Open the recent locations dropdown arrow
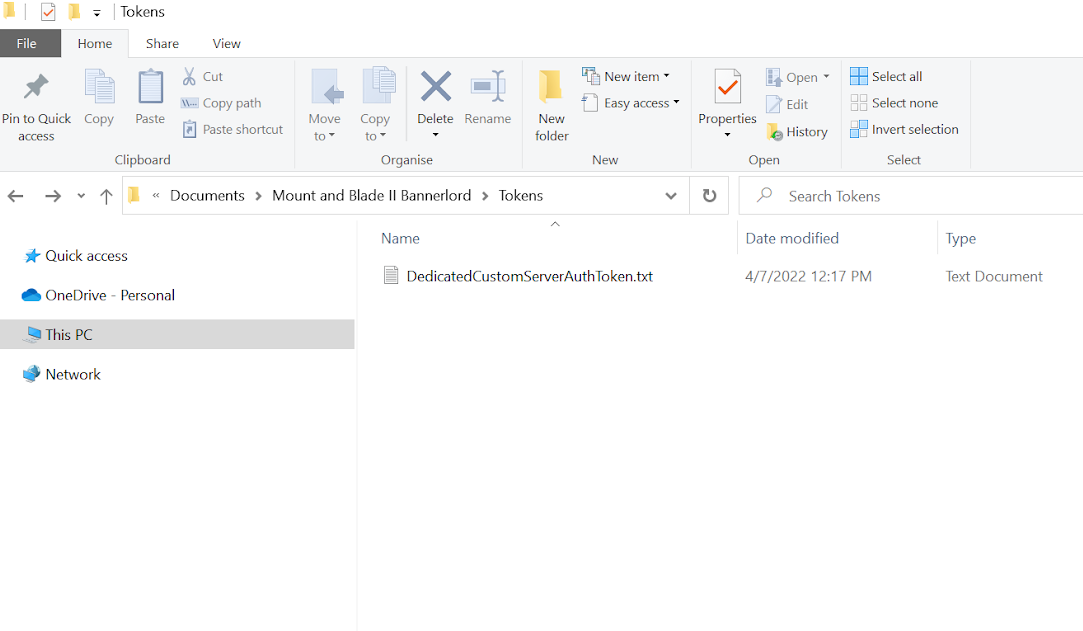 [81, 196]
